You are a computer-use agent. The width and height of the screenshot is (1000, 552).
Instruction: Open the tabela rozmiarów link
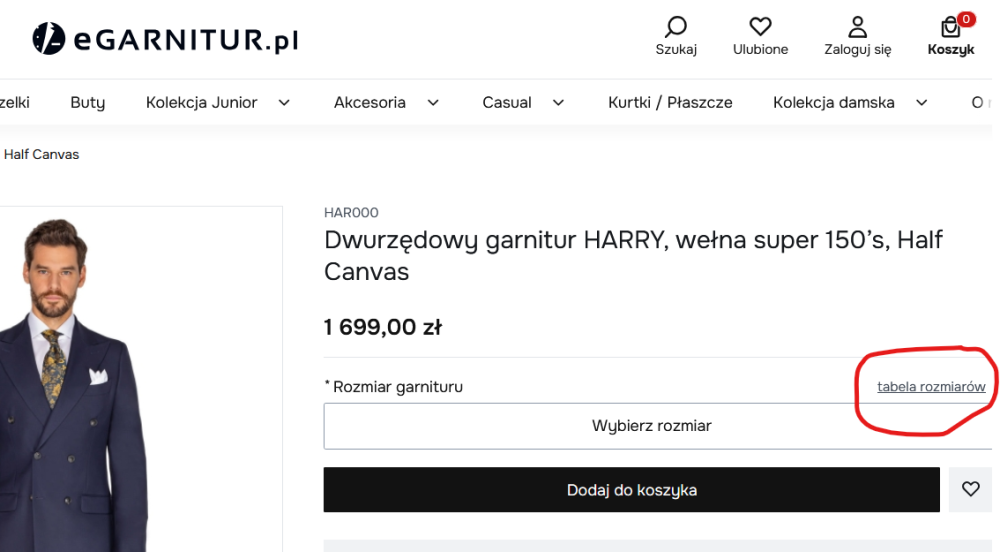[x=931, y=387]
